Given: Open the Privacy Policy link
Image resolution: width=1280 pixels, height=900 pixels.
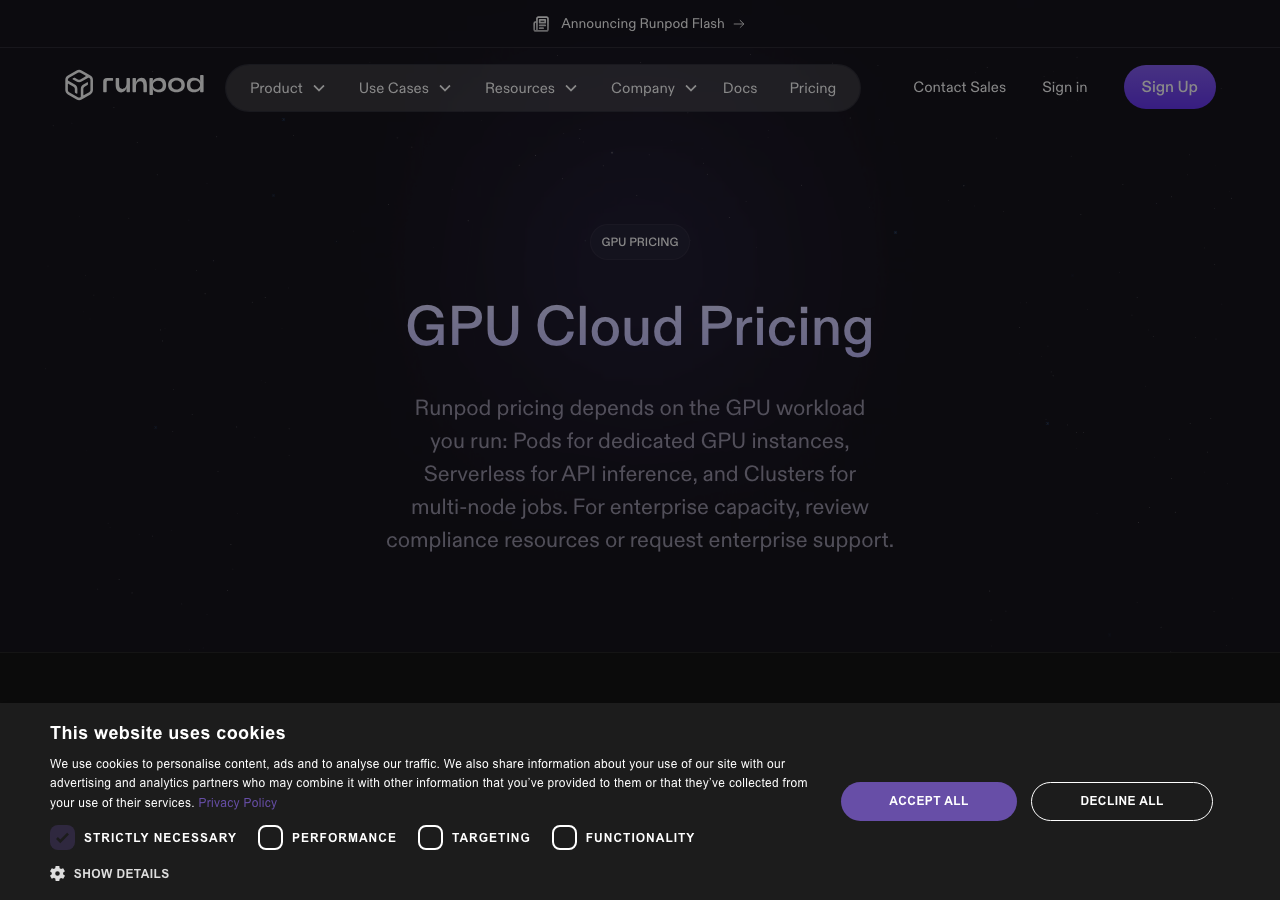Looking at the screenshot, I should click(238, 803).
